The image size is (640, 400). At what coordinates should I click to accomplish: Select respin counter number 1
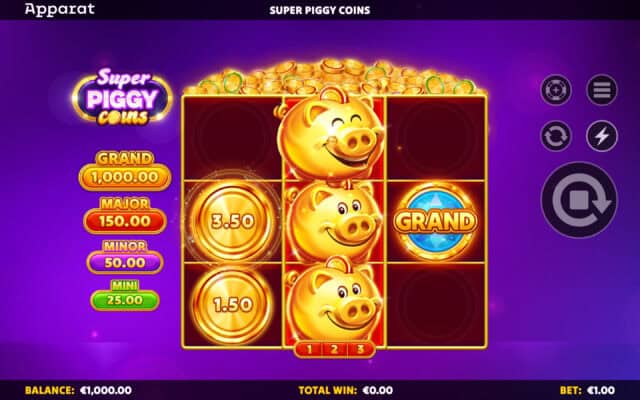pos(309,349)
